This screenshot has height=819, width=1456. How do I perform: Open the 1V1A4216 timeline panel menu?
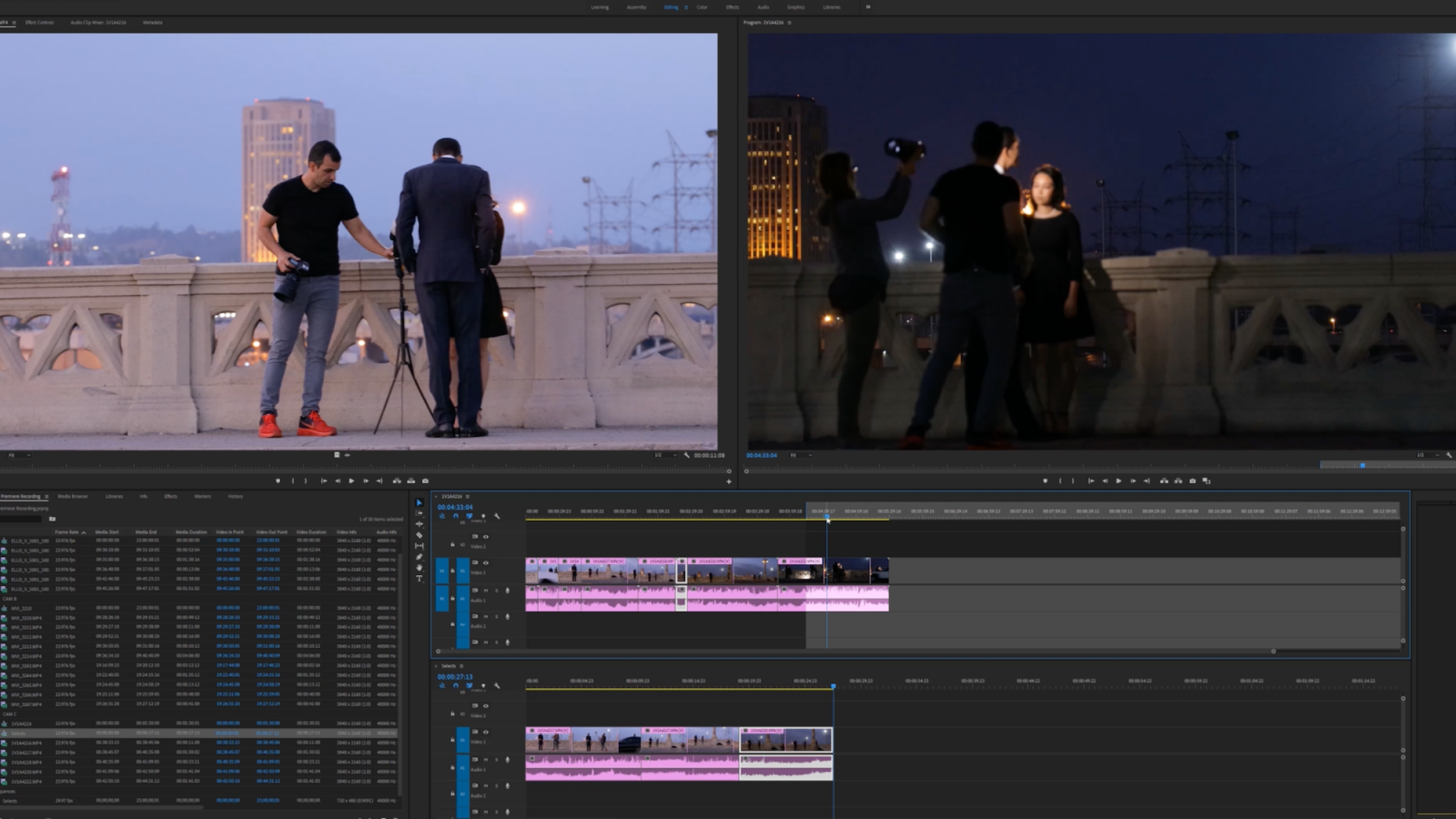pos(468,497)
